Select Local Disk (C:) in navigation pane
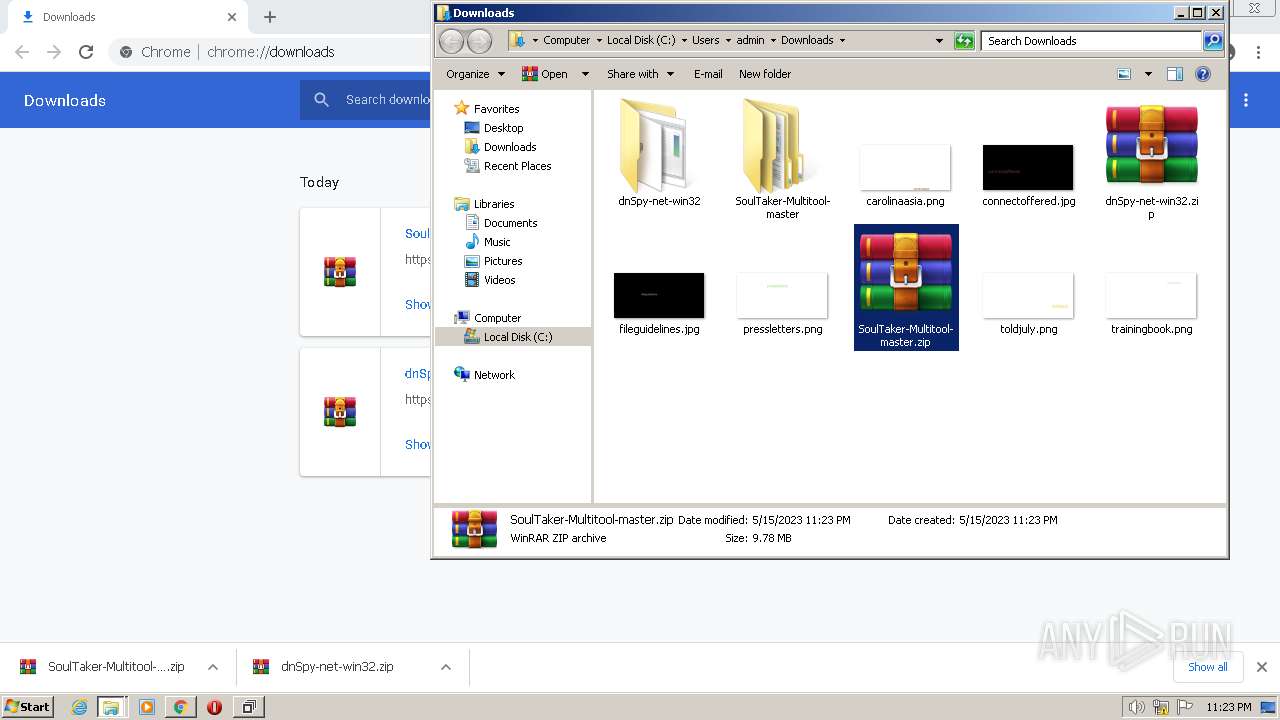 [x=513, y=337]
